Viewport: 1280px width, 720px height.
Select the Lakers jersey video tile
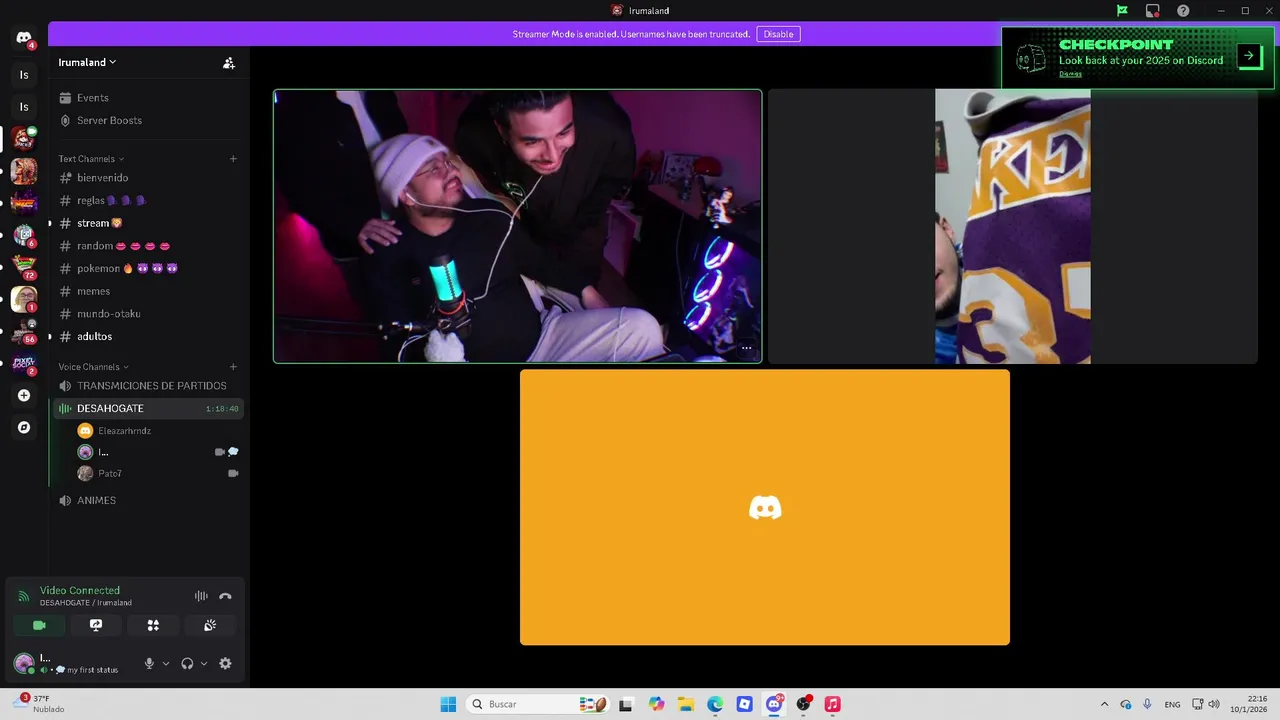(x=1012, y=226)
